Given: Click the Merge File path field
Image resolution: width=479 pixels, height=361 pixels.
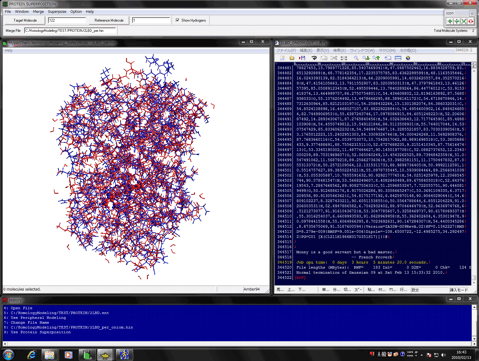Looking at the screenshot, I should 70,30.
